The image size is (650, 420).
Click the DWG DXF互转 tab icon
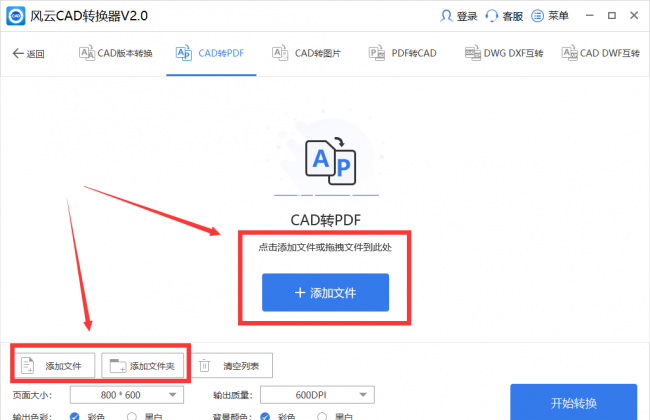coord(473,53)
